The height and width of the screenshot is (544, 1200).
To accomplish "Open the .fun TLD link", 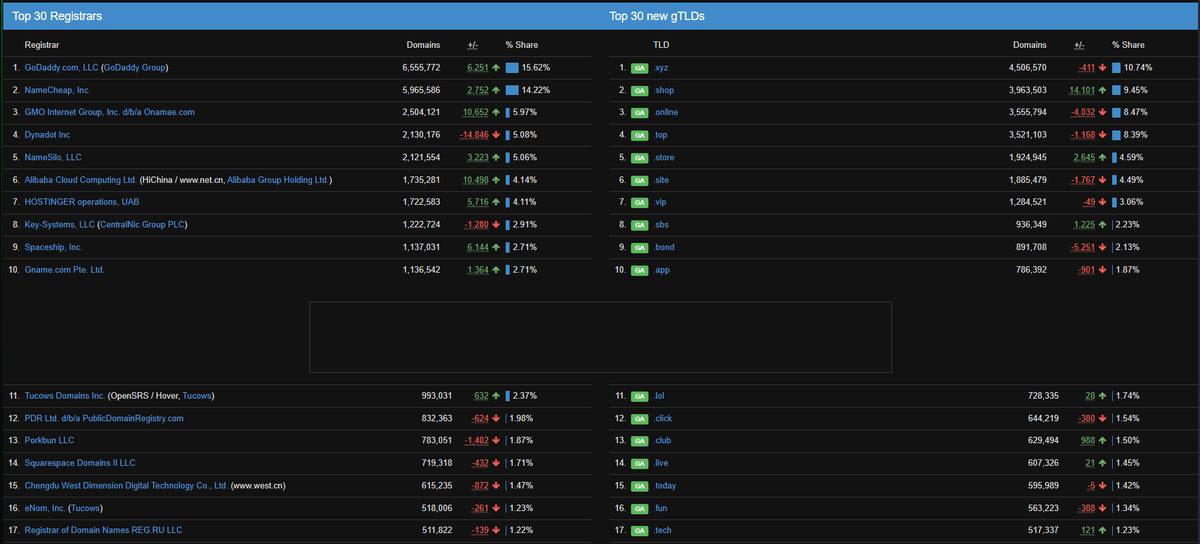I will pyautogui.click(x=661, y=508).
